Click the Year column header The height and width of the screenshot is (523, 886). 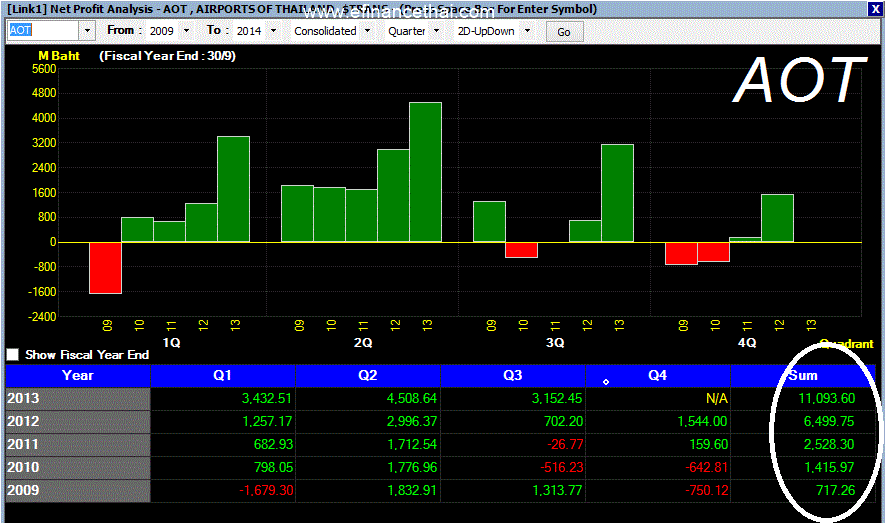(78, 376)
